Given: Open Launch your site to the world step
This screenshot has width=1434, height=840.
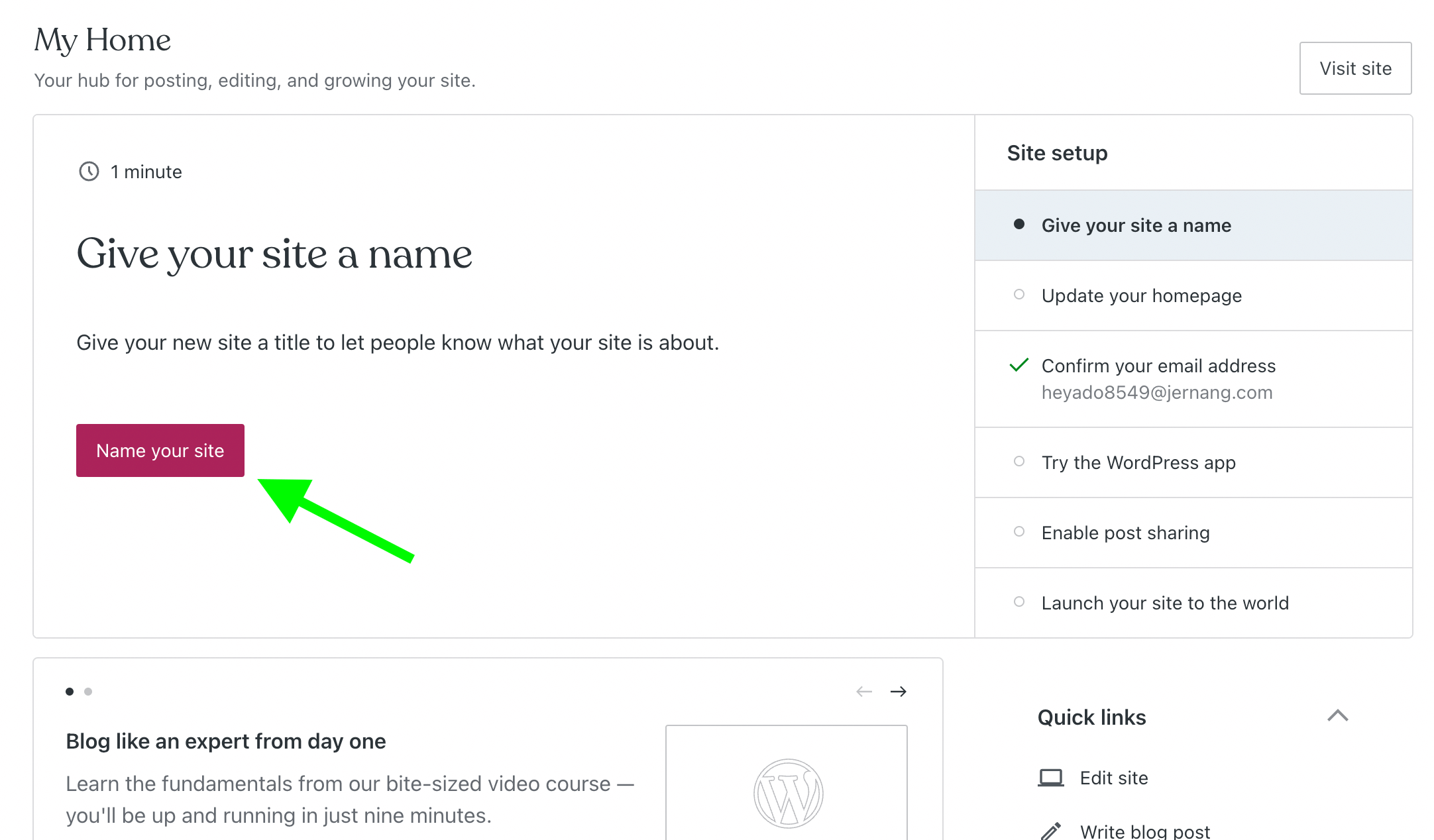Looking at the screenshot, I should coord(1164,603).
